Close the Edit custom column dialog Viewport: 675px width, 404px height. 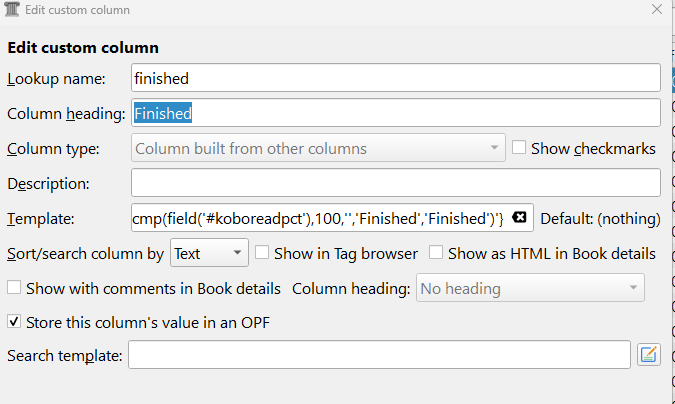point(656,9)
